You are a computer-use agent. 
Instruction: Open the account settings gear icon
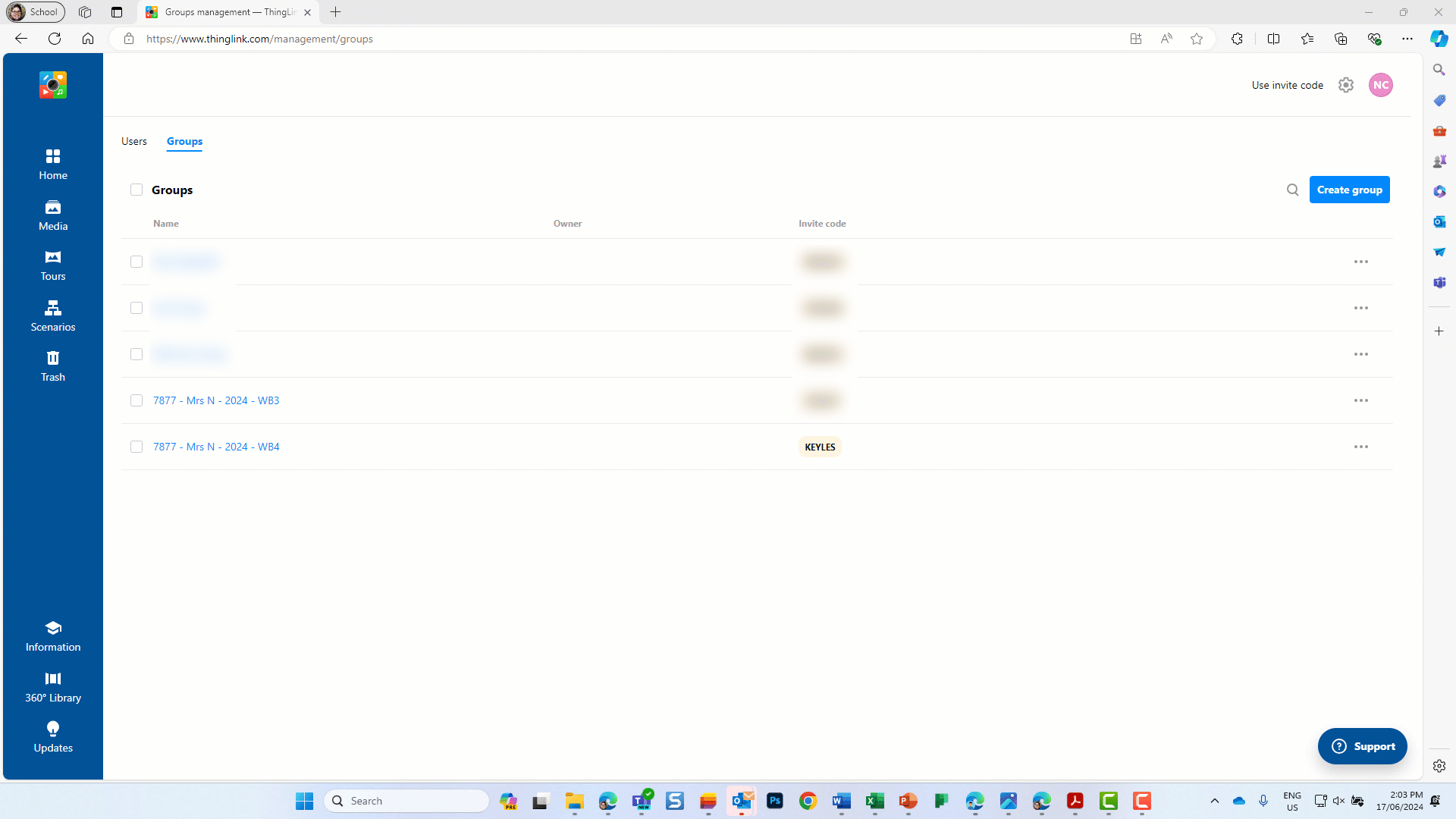point(1346,85)
